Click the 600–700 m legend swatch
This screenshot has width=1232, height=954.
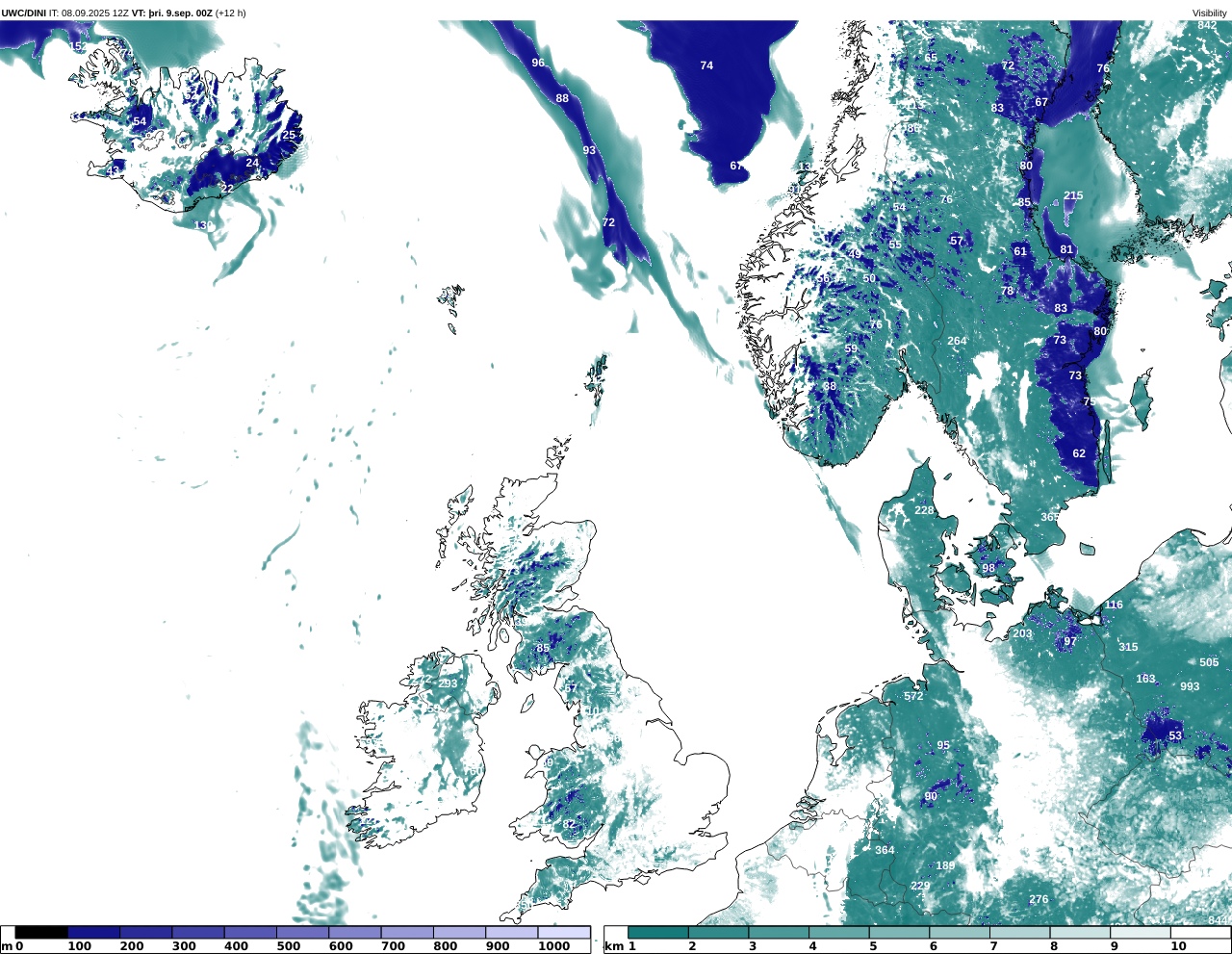pyautogui.click(x=354, y=932)
